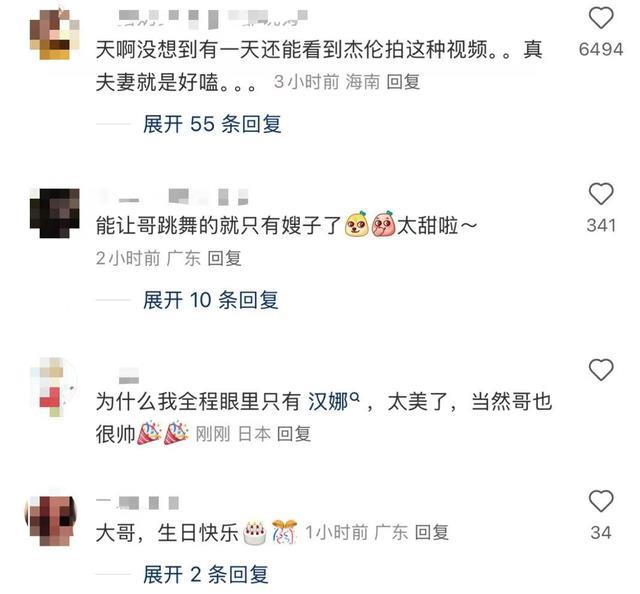Reply to the comment from 日本
The width and height of the screenshot is (640, 594).
293,434
